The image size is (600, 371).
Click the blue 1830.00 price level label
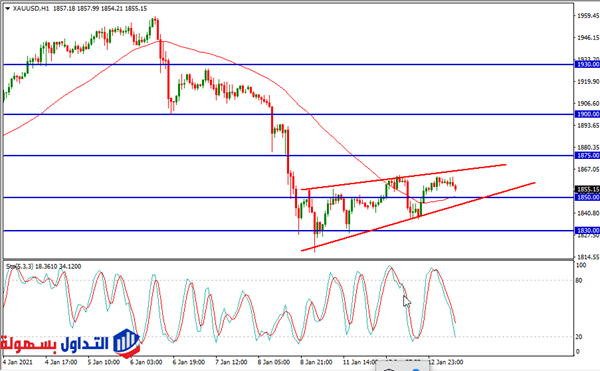coord(588,230)
